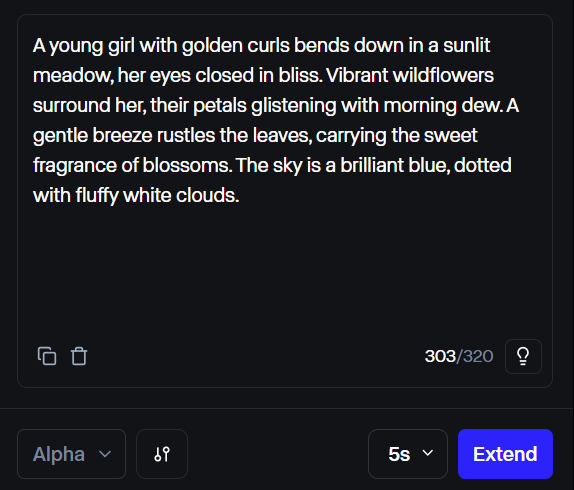Image resolution: width=574 pixels, height=490 pixels.
Task: Click the chevron arrow next to 5s
Action: (x=428, y=453)
